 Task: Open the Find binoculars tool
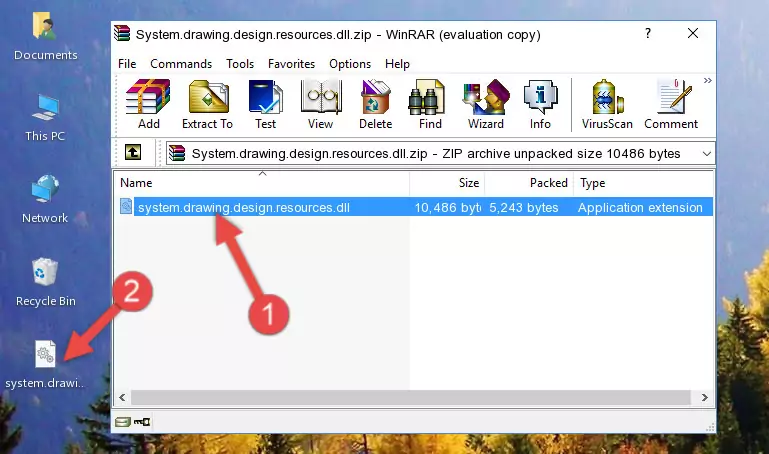point(430,104)
